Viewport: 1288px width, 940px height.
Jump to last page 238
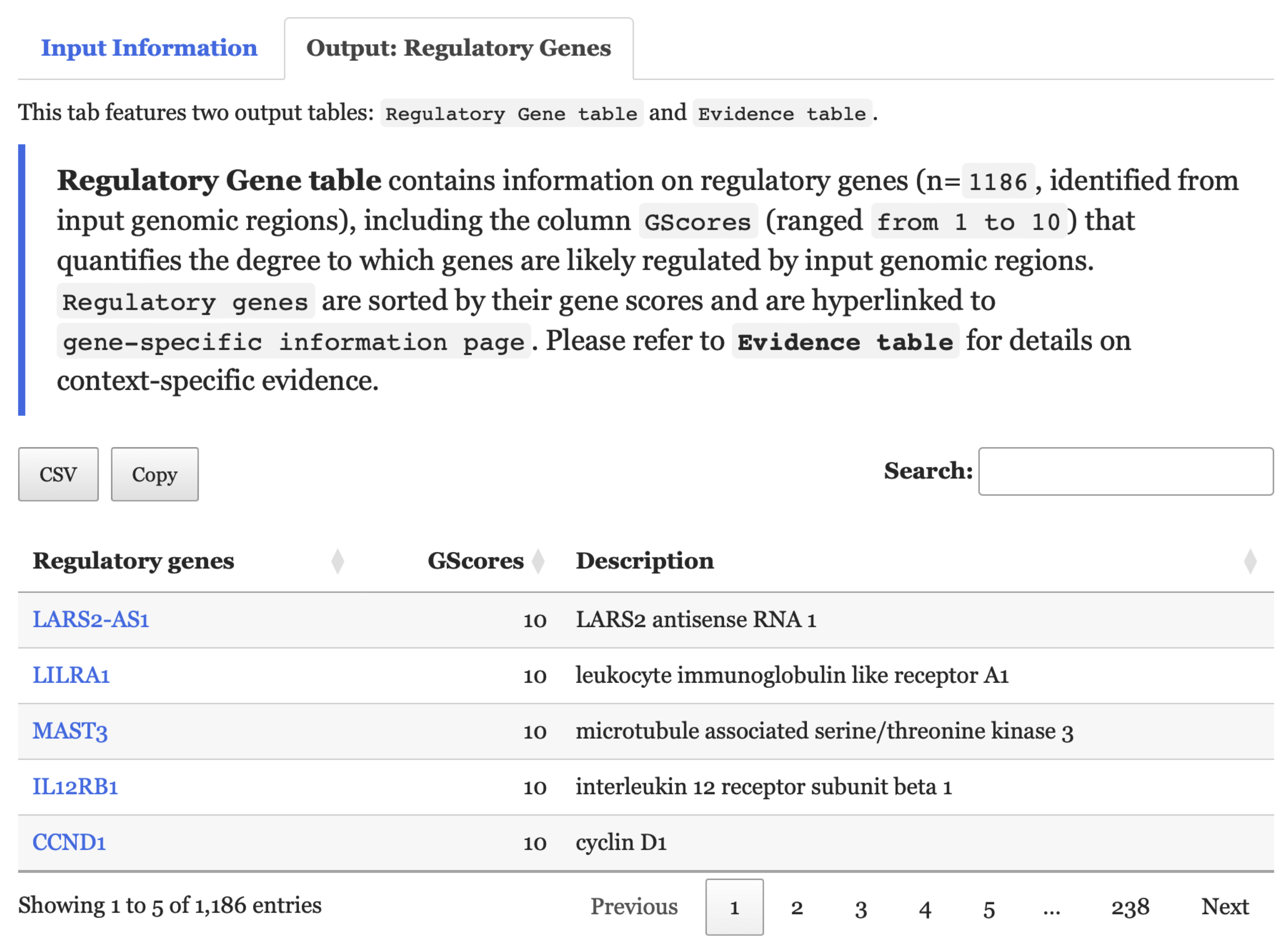pos(1130,907)
